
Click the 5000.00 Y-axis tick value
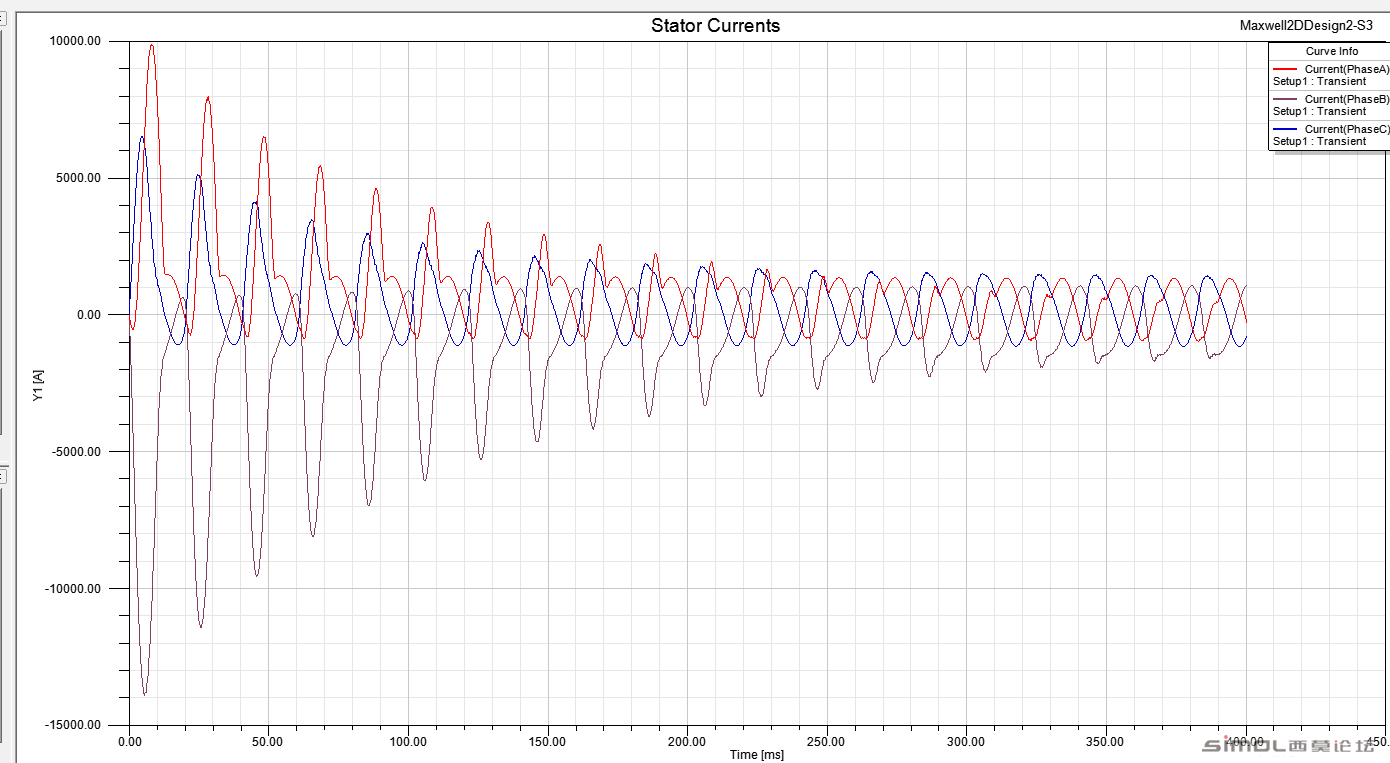79,178
